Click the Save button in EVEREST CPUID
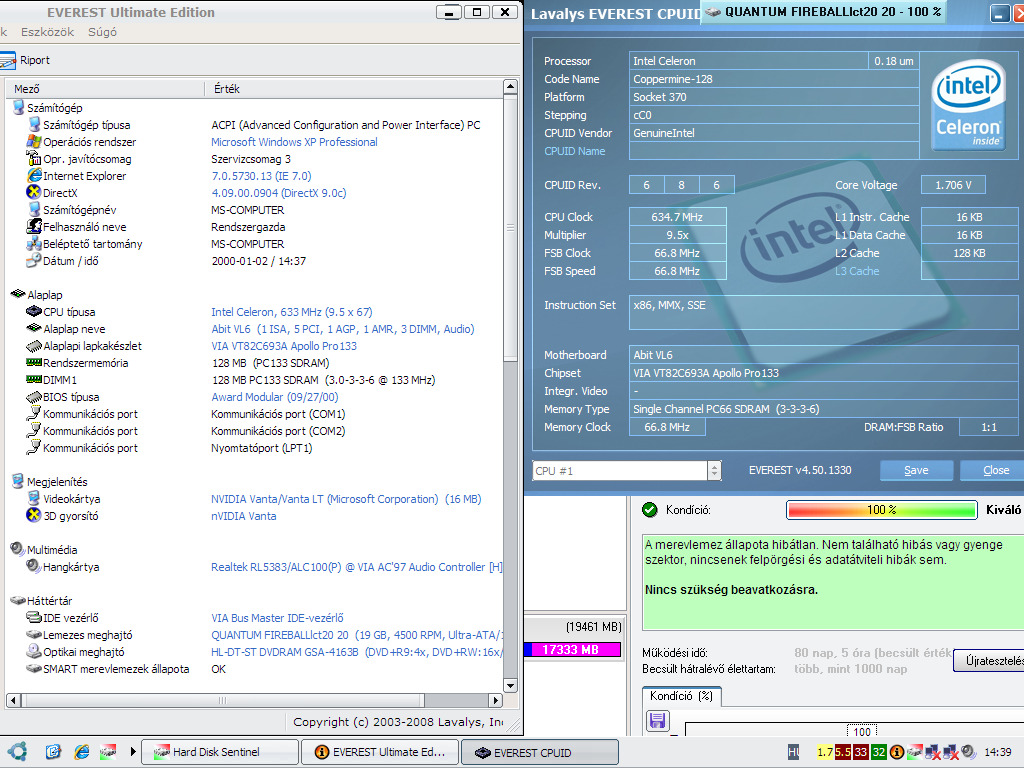 [x=916, y=470]
